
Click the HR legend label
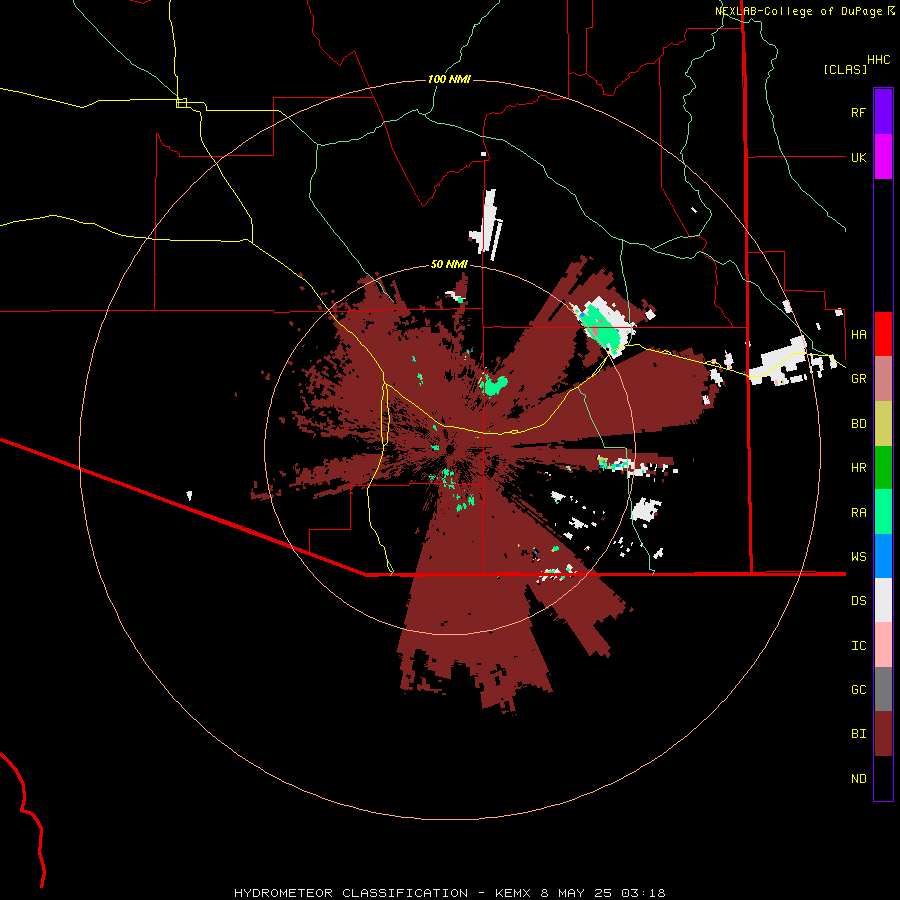pyautogui.click(x=859, y=468)
